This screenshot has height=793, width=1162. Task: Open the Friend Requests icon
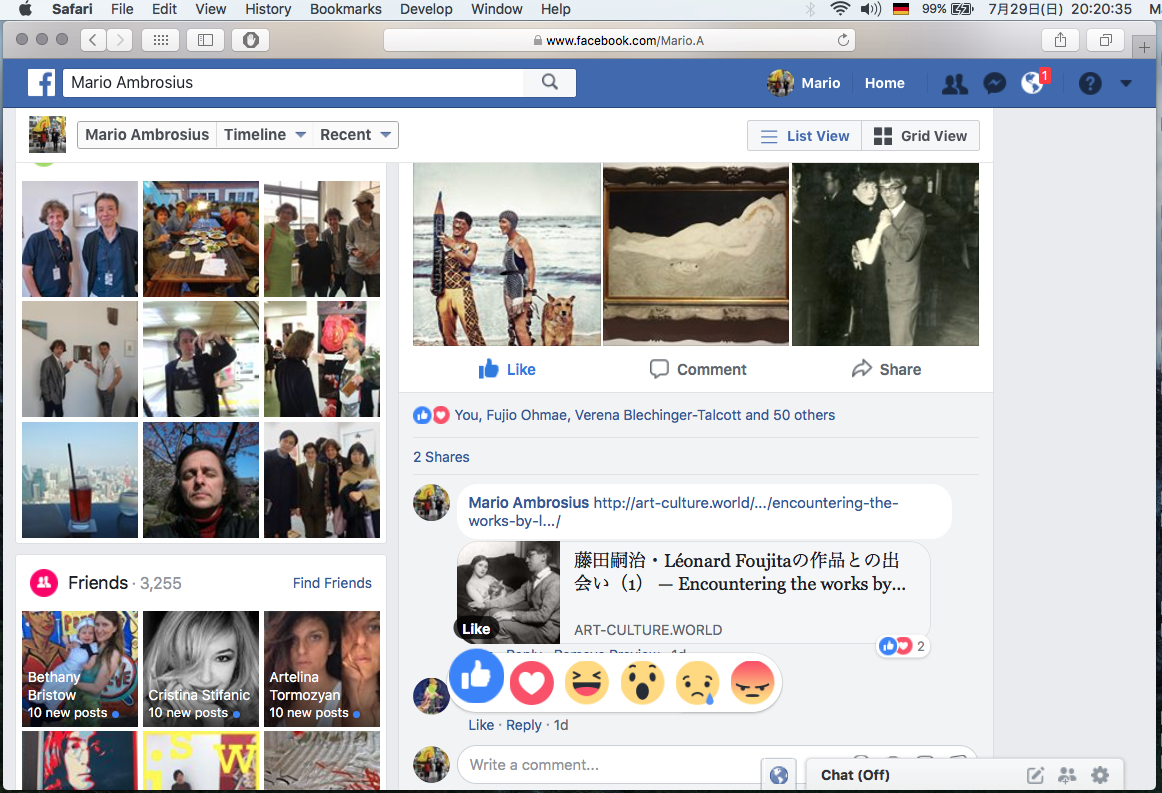[x=954, y=84]
